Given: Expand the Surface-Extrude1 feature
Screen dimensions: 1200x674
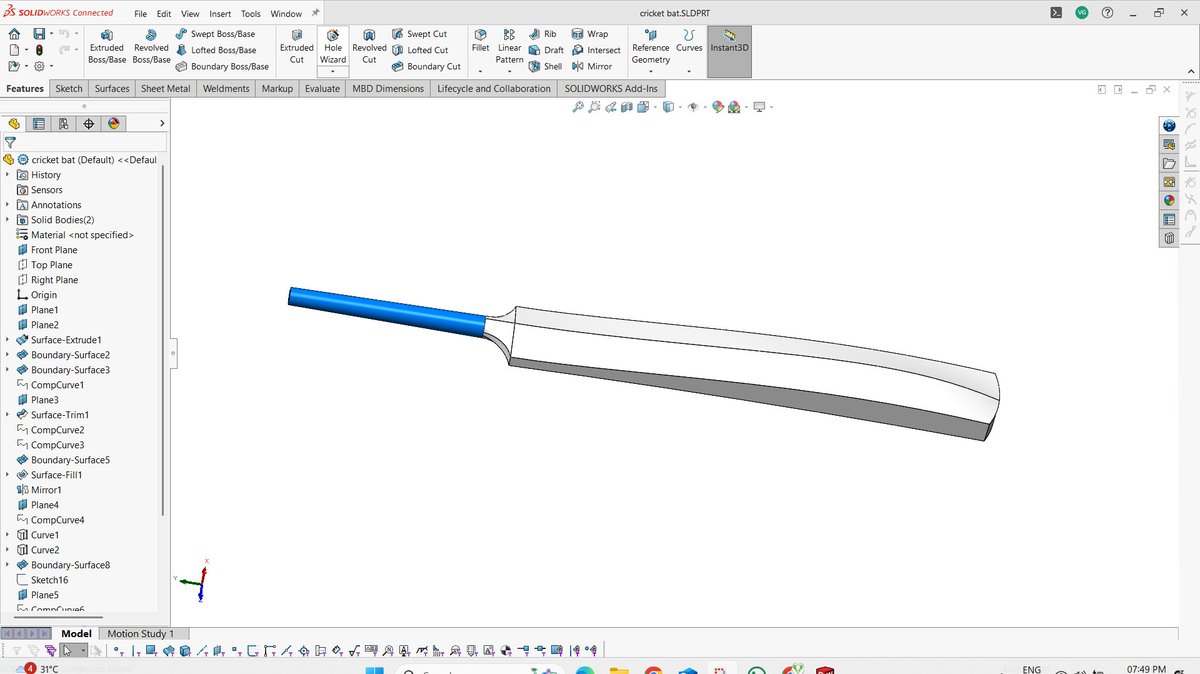Looking at the screenshot, I should point(8,340).
